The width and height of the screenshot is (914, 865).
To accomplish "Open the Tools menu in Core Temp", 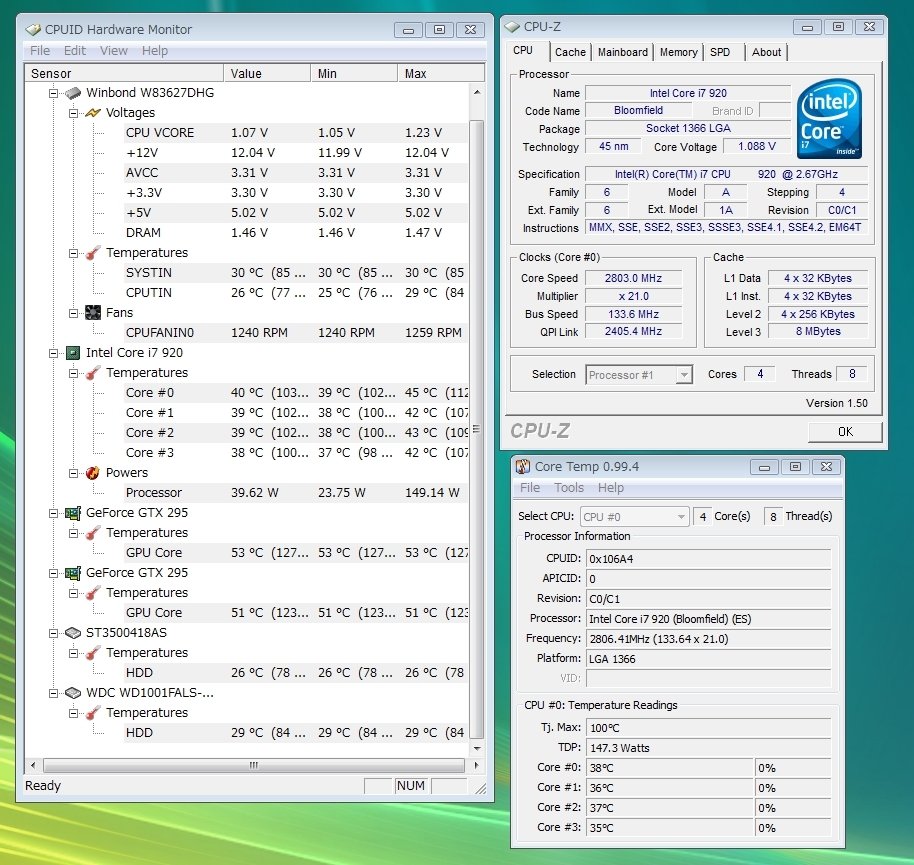I will [569, 488].
